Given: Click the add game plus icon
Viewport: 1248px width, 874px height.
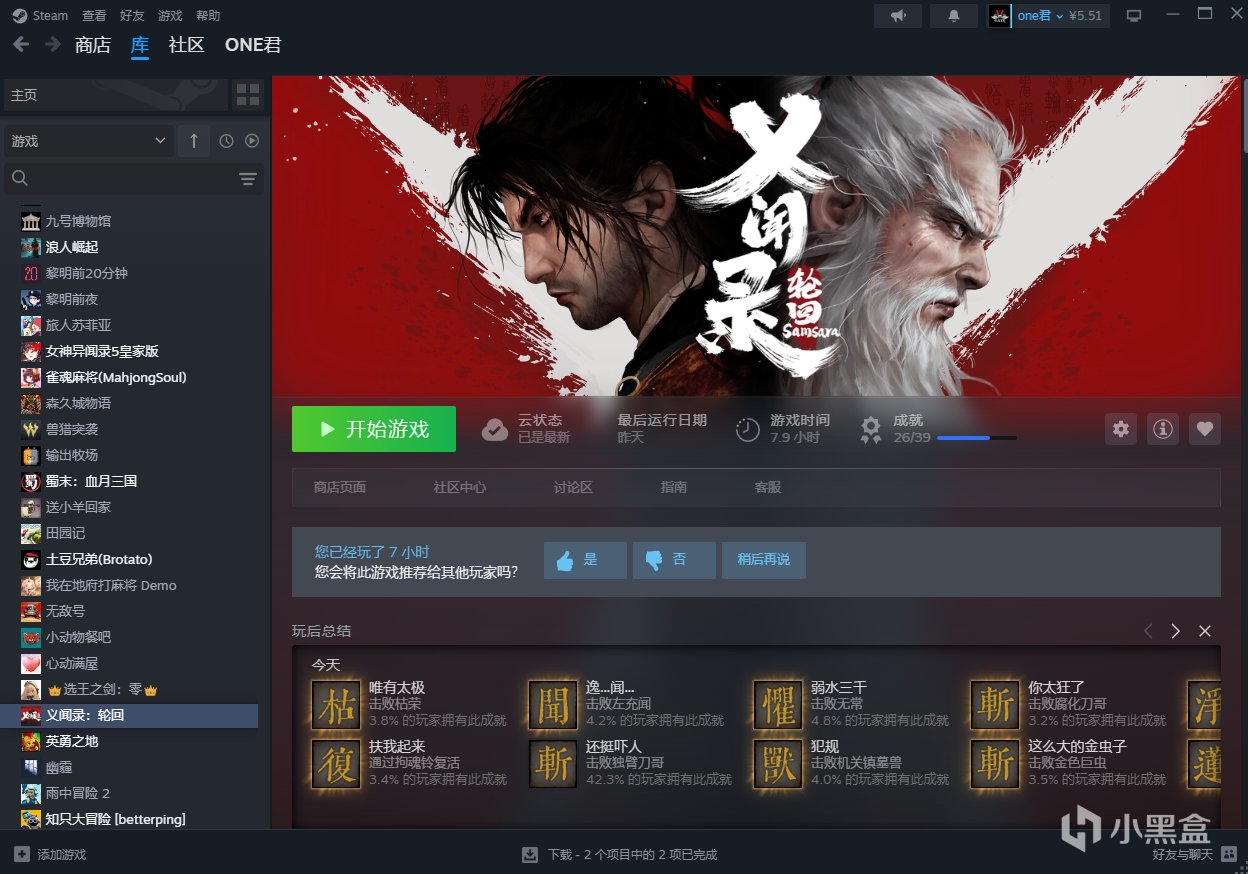Looking at the screenshot, I should click(x=22, y=854).
